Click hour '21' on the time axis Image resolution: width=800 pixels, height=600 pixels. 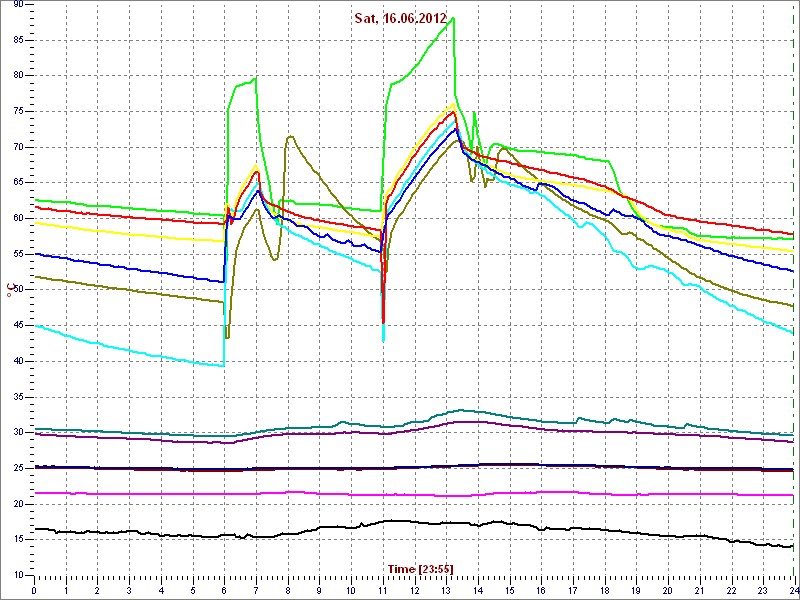coord(700,590)
